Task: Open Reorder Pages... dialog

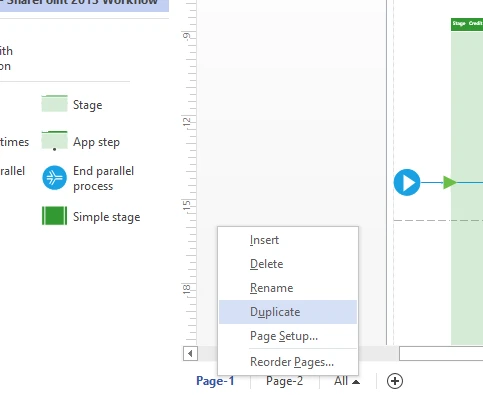Action: coord(288,362)
